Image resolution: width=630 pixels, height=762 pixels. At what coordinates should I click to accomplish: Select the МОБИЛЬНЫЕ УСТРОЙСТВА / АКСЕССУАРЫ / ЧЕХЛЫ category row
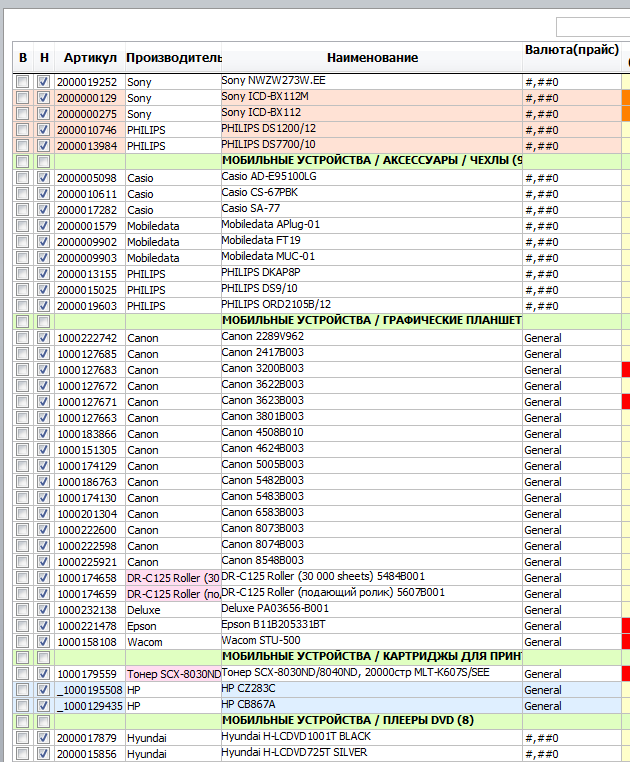coord(372,160)
